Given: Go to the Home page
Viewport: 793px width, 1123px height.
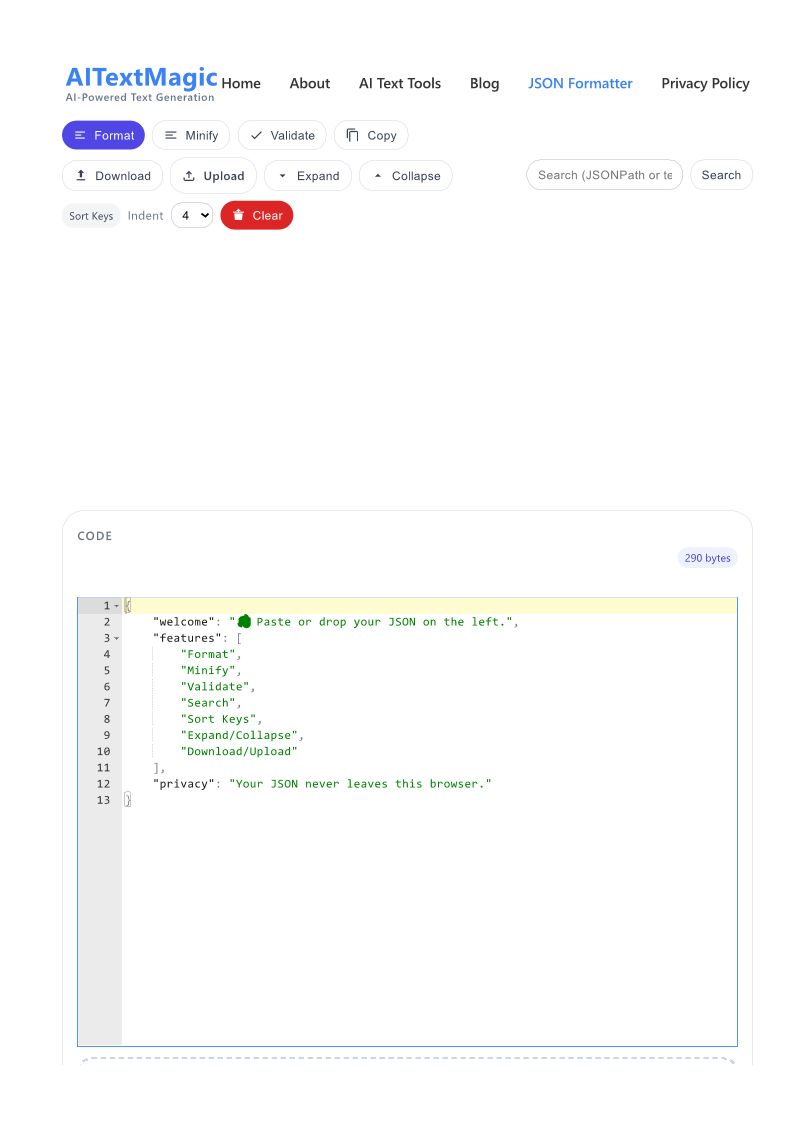Looking at the screenshot, I should [241, 84].
